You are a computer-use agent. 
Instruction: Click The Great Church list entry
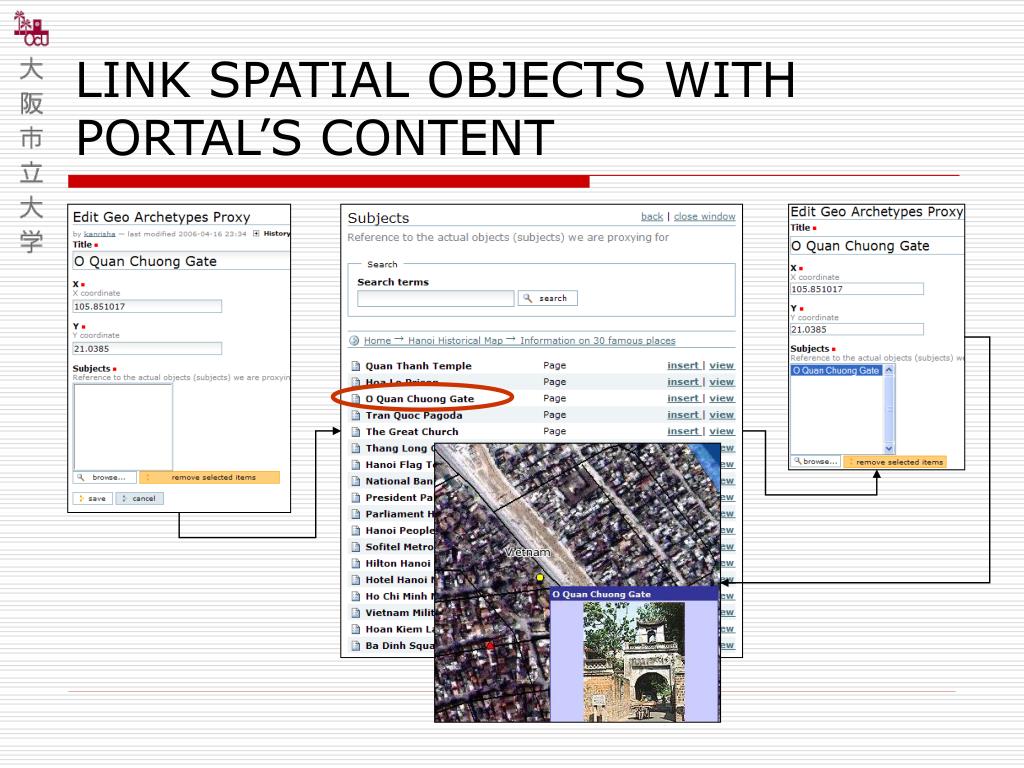(x=411, y=432)
